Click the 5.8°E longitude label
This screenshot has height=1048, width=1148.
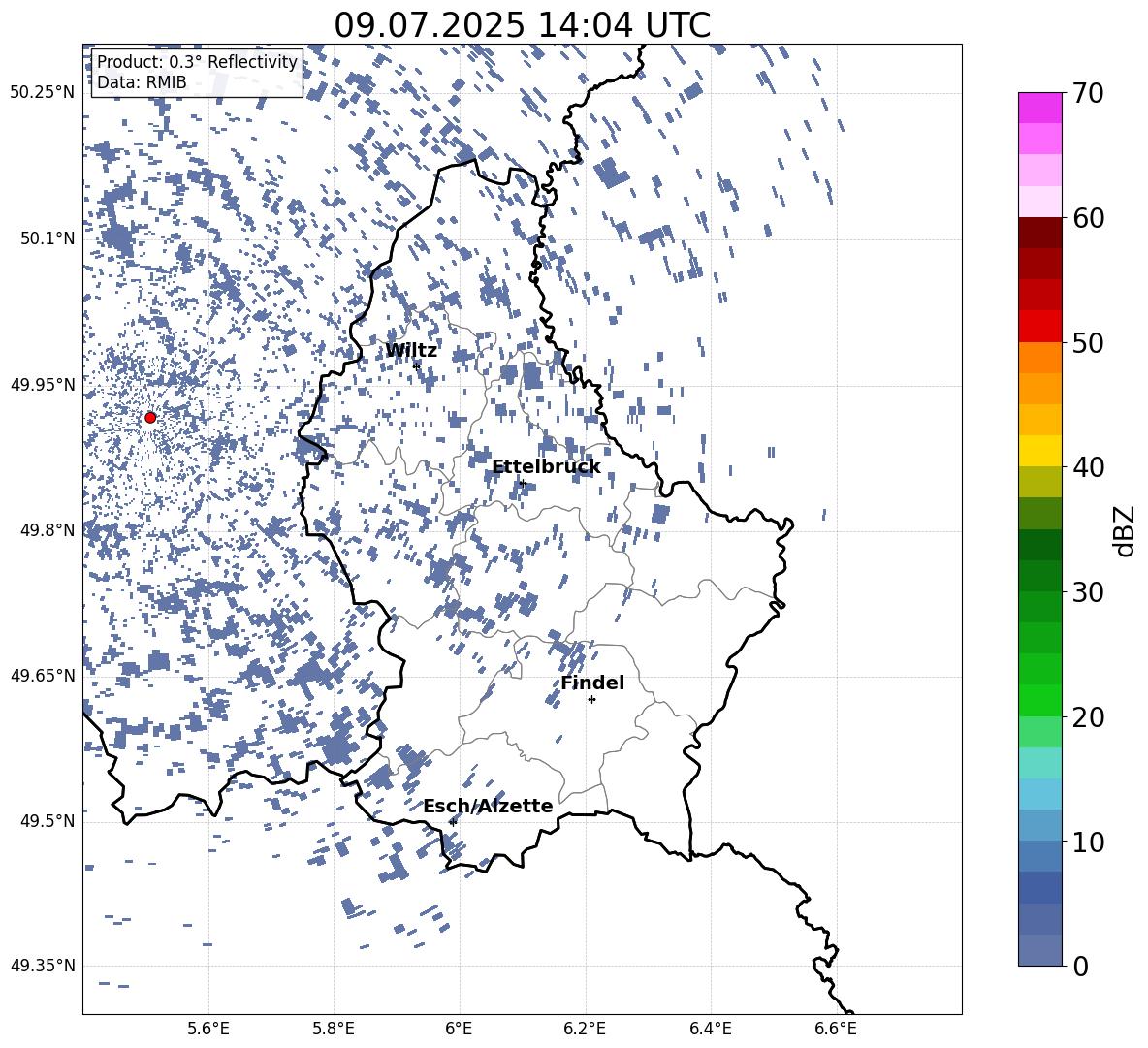pyautogui.click(x=334, y=1029)
